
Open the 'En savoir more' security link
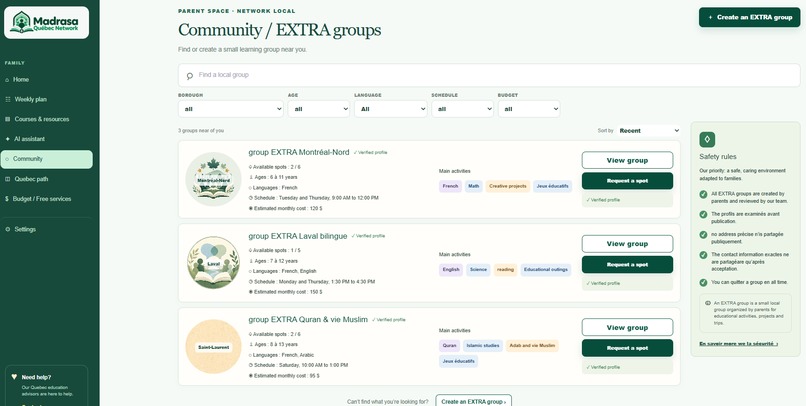(x=739, y=343)
